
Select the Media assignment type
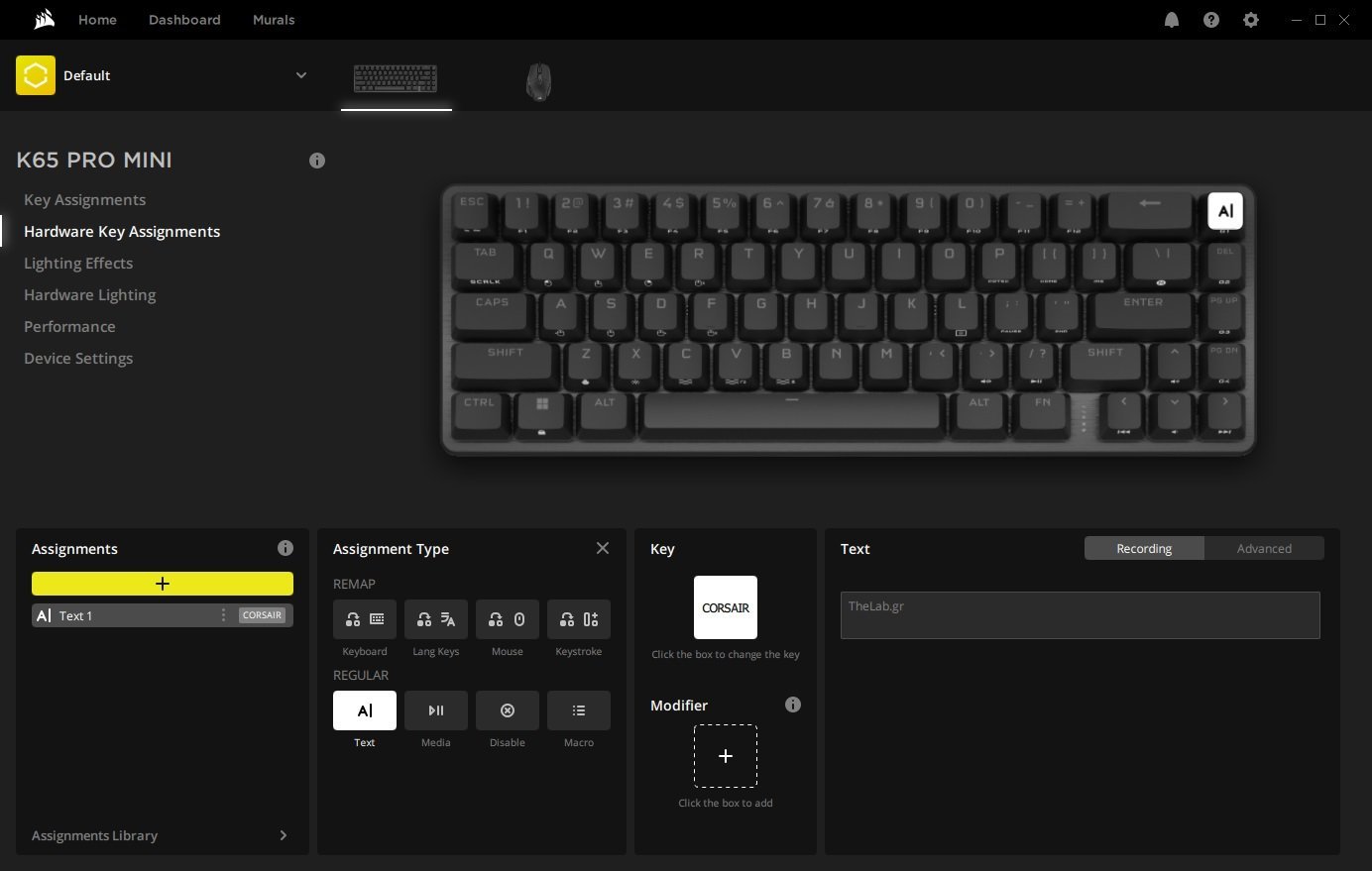[x=436, y=710]
